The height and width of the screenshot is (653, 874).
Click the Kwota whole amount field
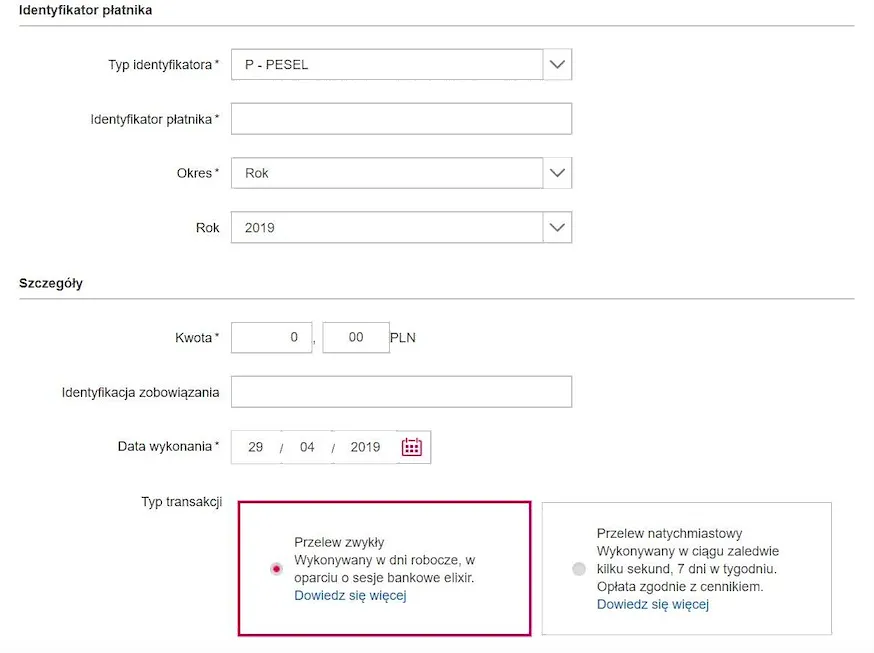(272, 338)
